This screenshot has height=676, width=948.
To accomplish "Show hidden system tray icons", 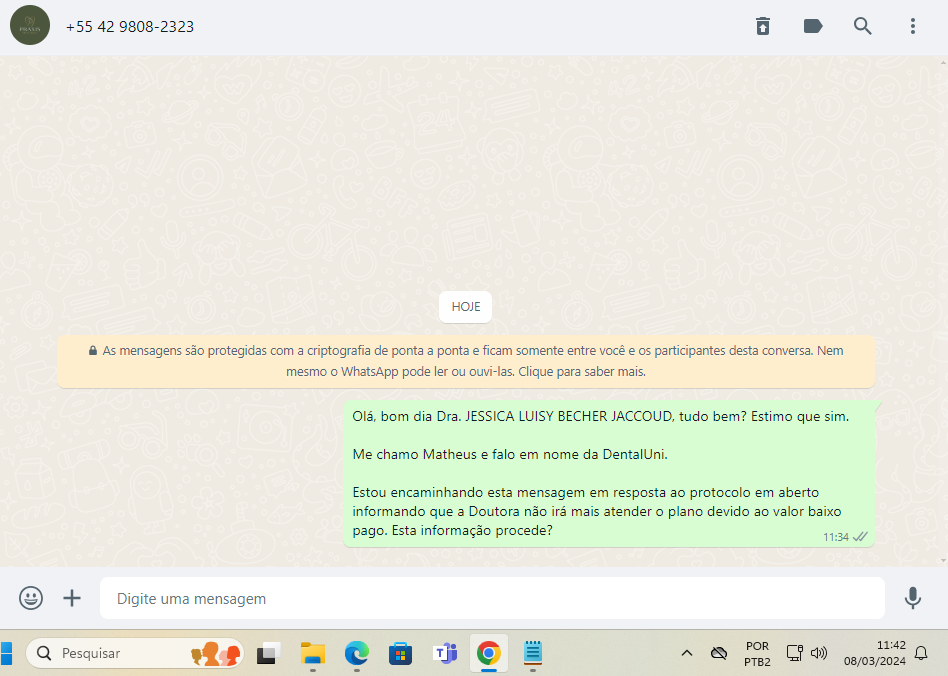I will [687, 653].
